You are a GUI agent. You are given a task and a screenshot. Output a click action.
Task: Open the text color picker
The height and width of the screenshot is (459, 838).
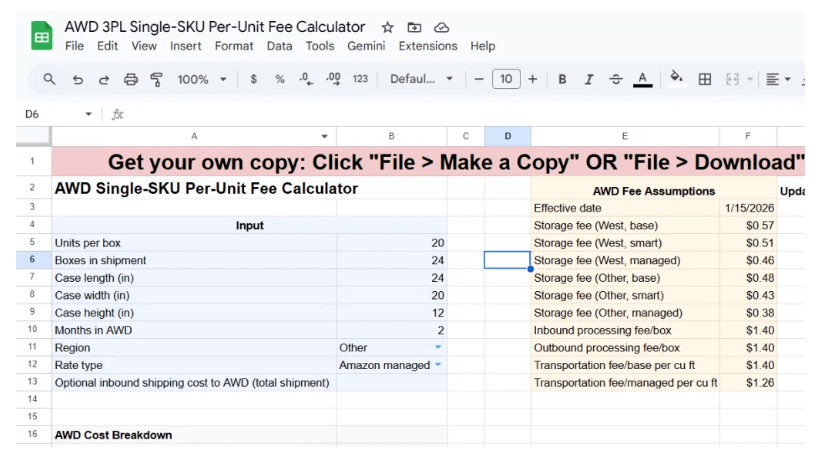pos(643,79)
